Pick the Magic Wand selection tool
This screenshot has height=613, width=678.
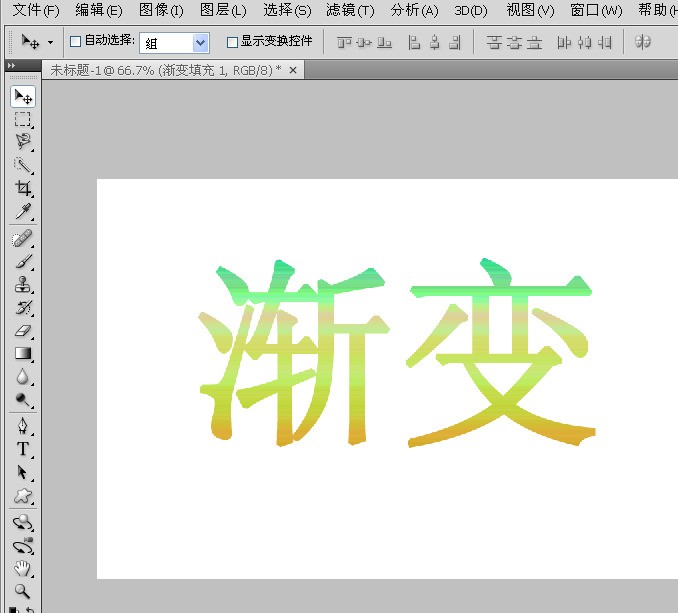point(23,165)
